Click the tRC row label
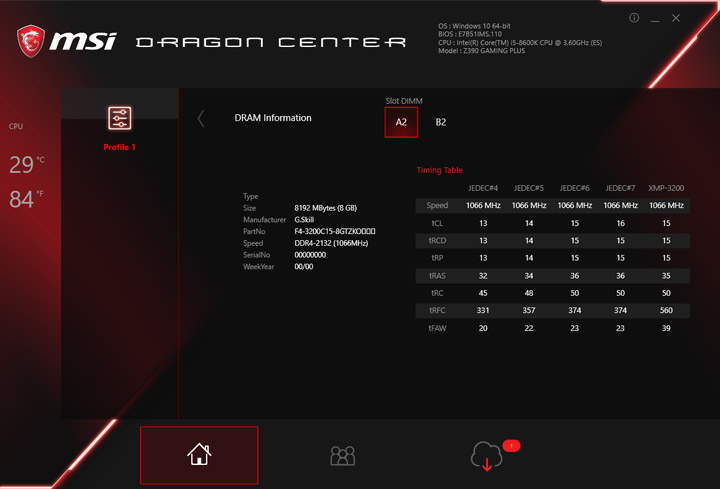720x489 pixels. point(437,293)
